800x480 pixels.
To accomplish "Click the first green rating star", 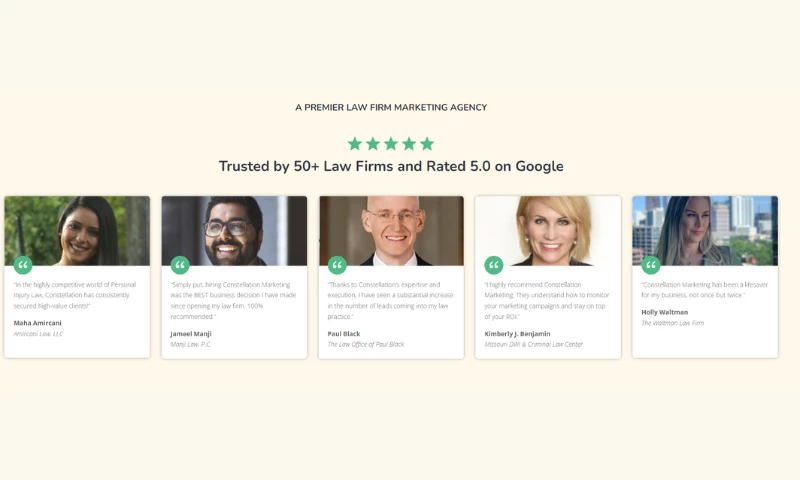I will point(355,144).
